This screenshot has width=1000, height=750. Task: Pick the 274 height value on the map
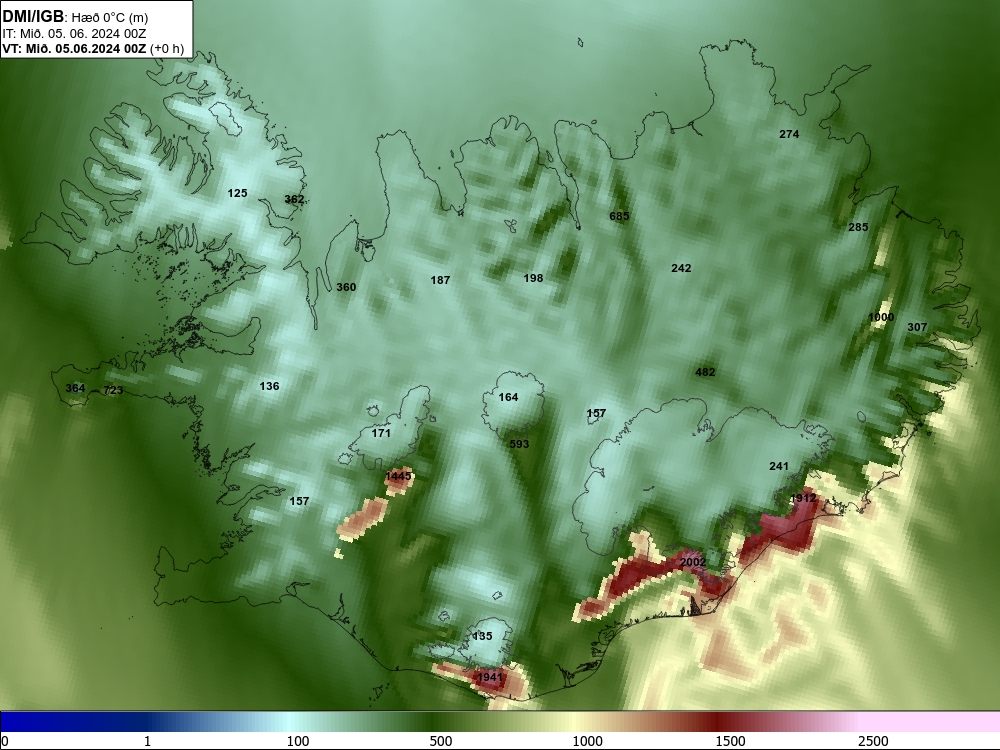[789, 134]
